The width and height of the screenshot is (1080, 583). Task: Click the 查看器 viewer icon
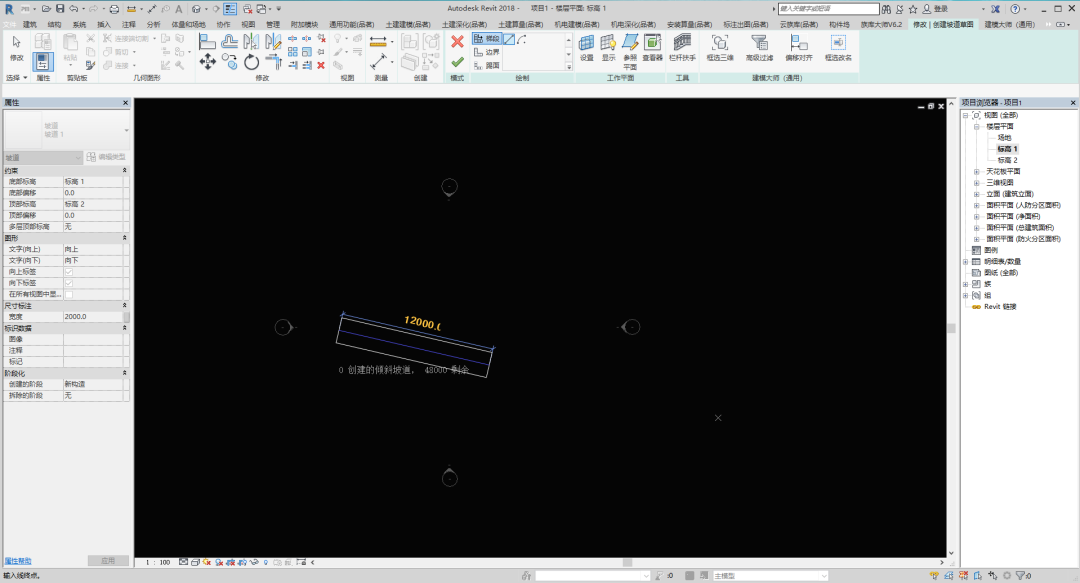652,47
